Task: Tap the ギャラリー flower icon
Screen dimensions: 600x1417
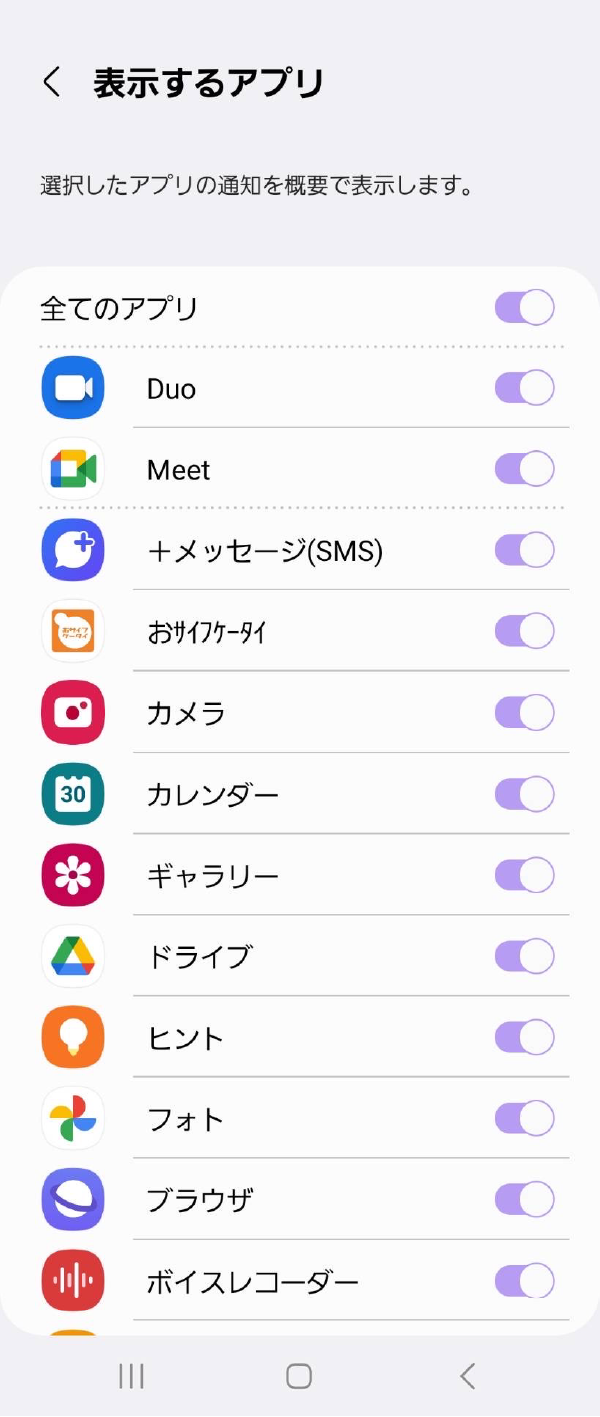Action: 73,875
